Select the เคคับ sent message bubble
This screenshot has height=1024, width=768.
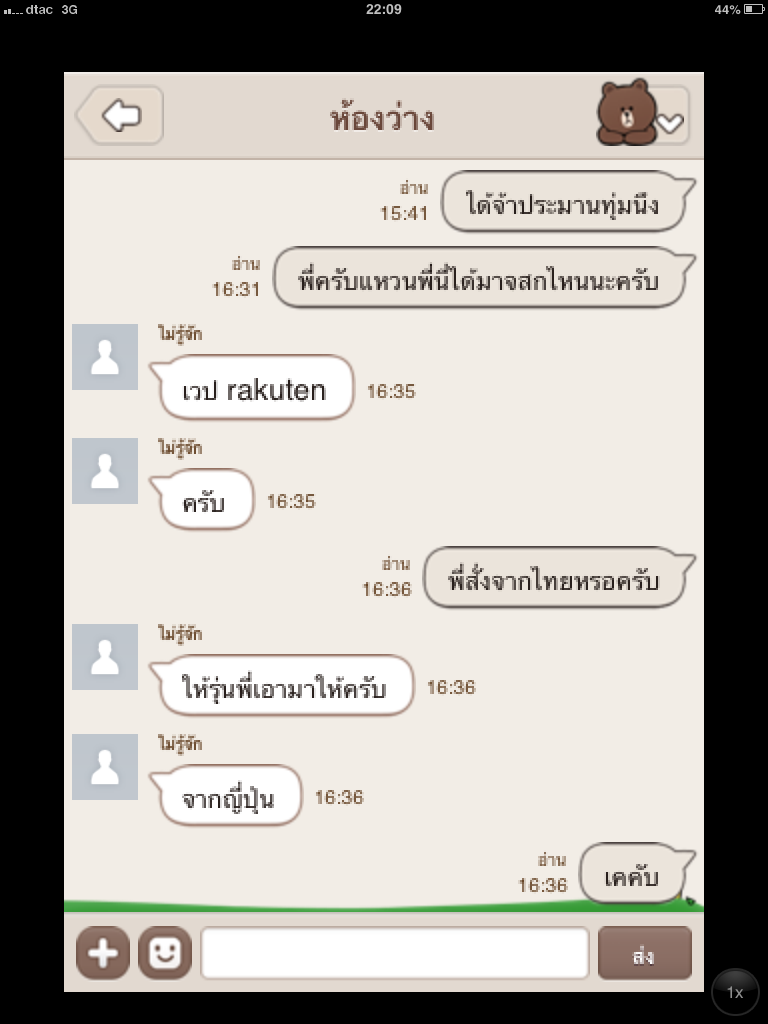pyautogui.click(x=637, y=873)
